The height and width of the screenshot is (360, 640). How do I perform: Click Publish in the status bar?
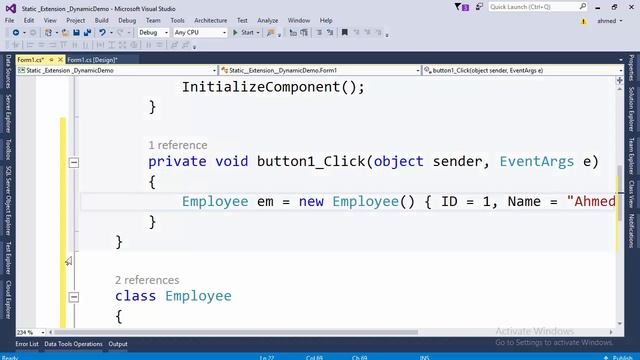click(x=619, y=357)
